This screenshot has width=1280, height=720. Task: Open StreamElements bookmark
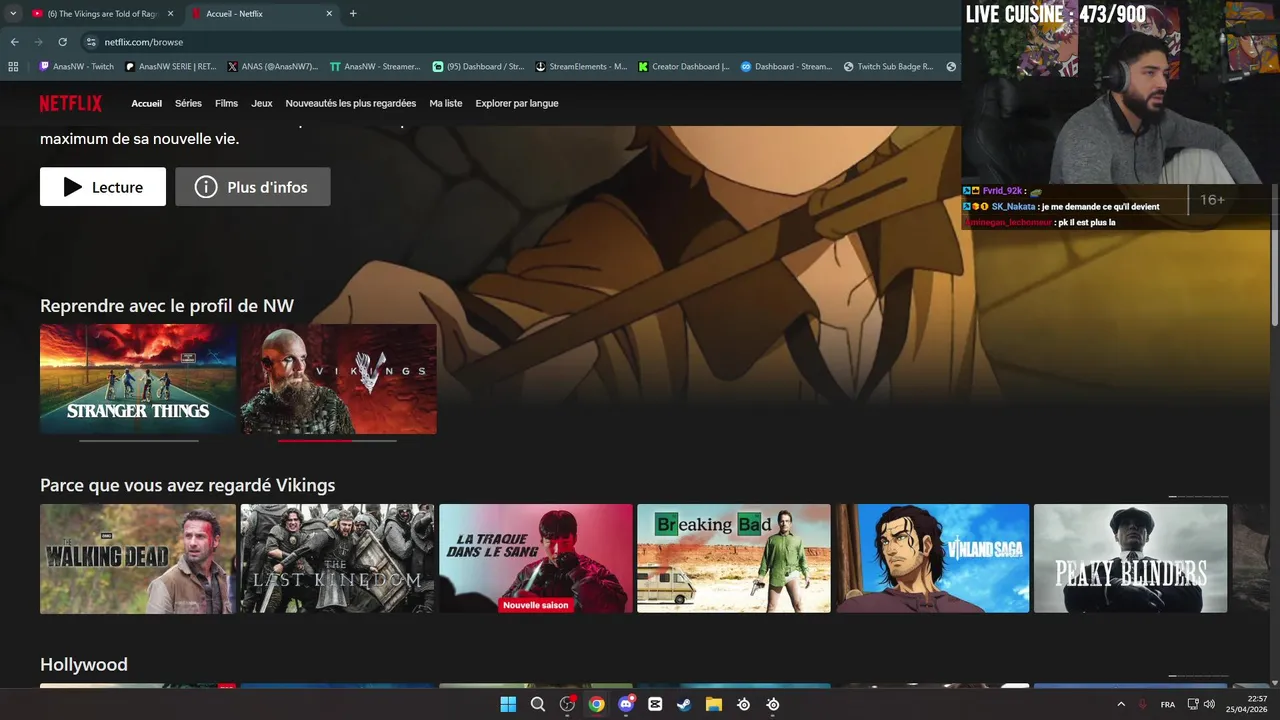click(581, 67)
